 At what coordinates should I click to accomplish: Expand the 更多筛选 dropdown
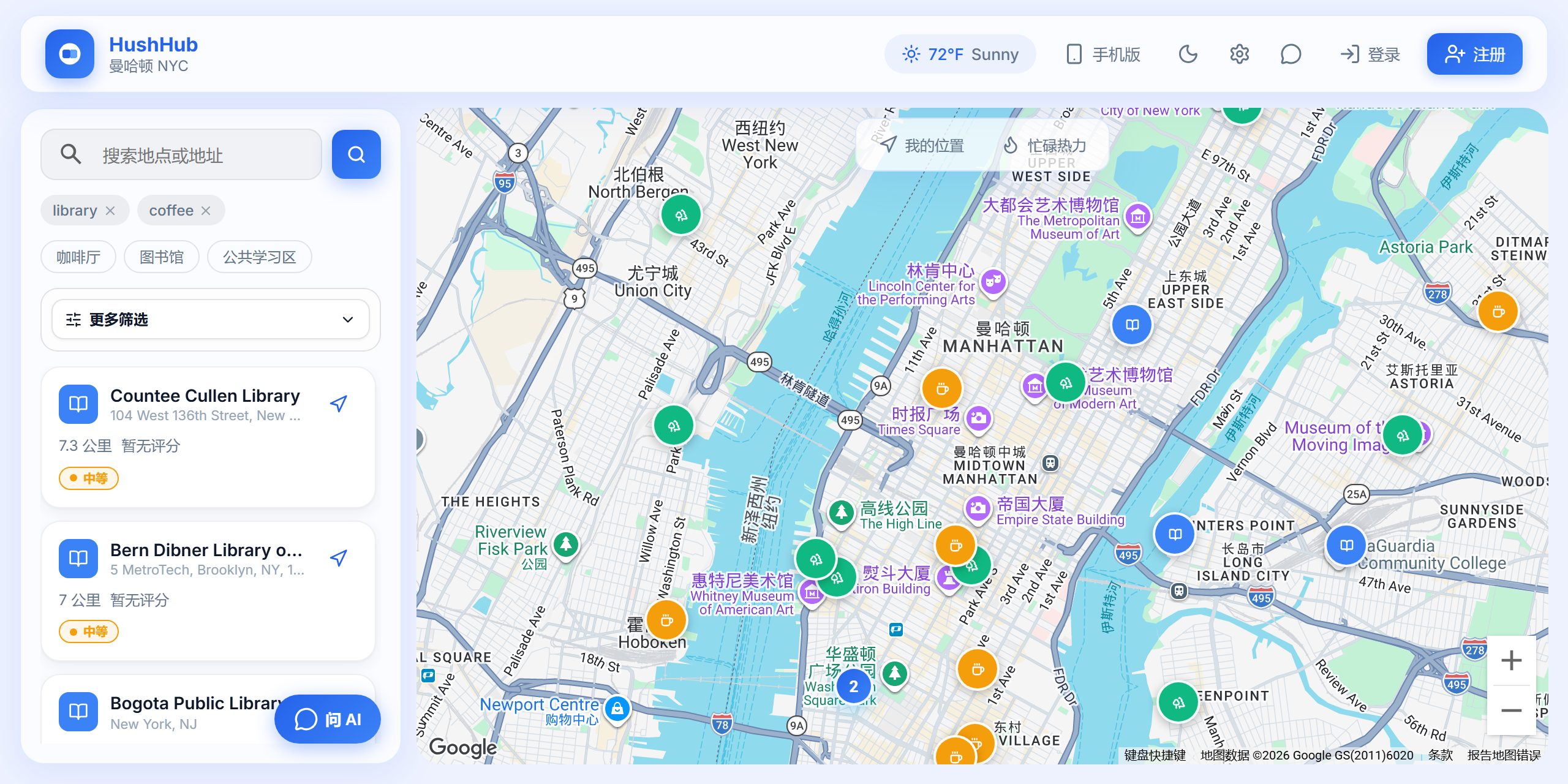click(211, 319)
